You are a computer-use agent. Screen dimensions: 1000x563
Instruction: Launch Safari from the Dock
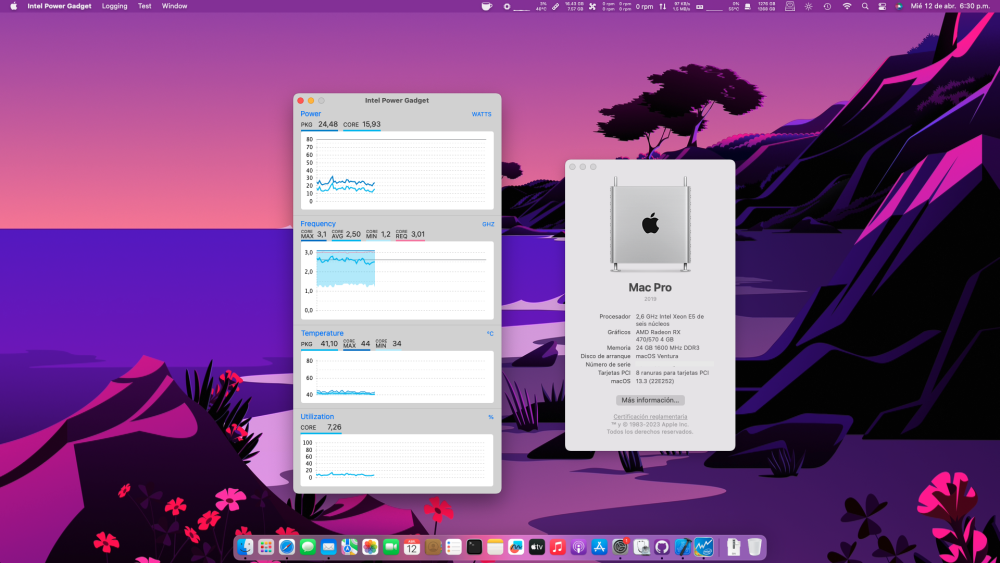(287, 547)
